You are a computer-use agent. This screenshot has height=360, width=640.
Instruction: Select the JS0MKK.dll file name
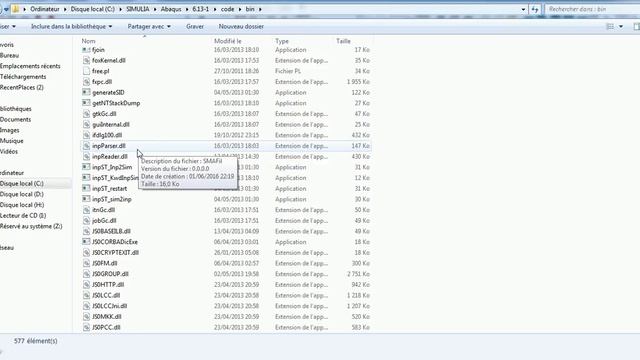pyautogui.click(x=107, y=317)
